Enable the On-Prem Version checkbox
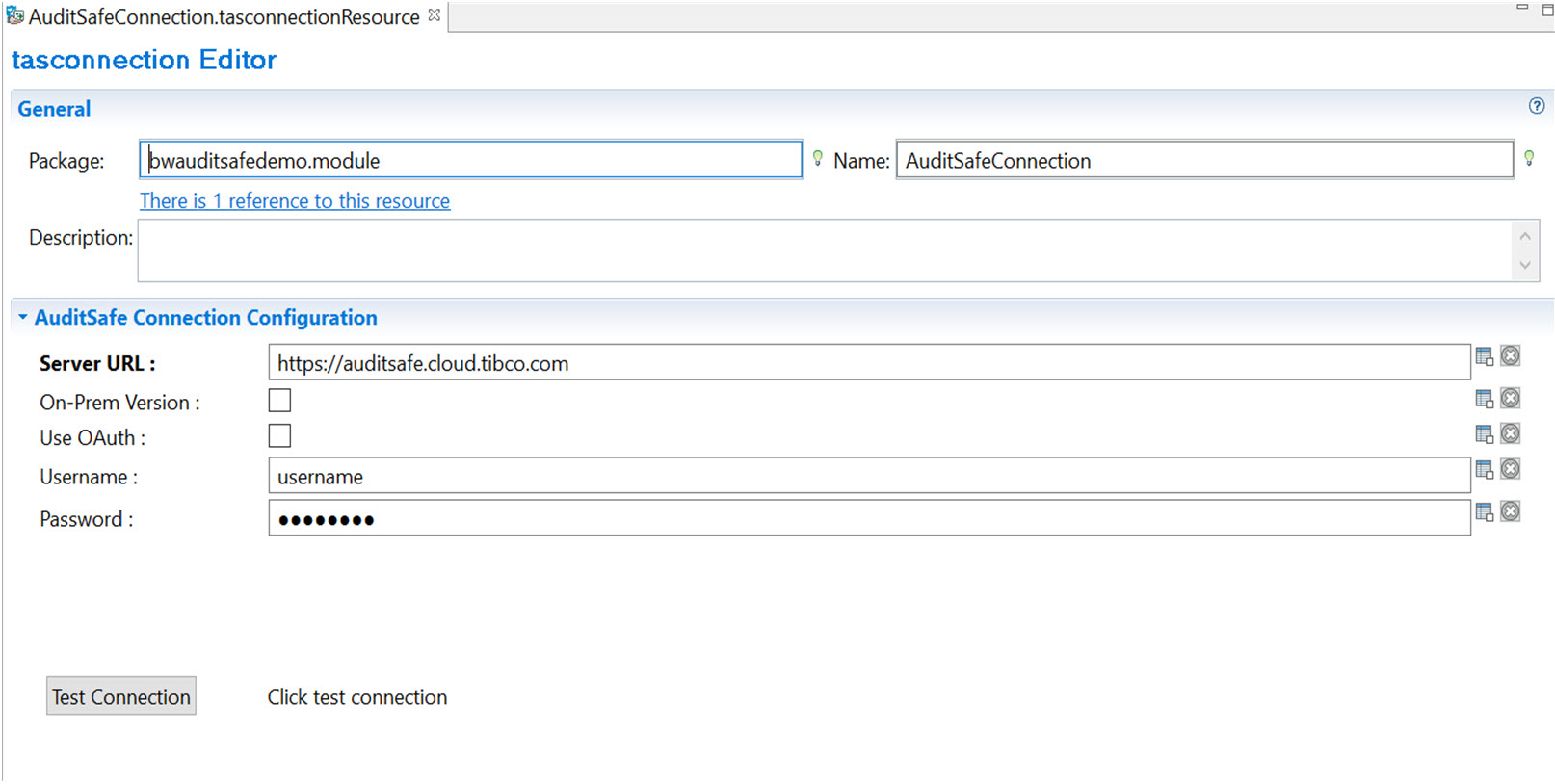This screenshot has height=784, width=1555. coord(279,401)
